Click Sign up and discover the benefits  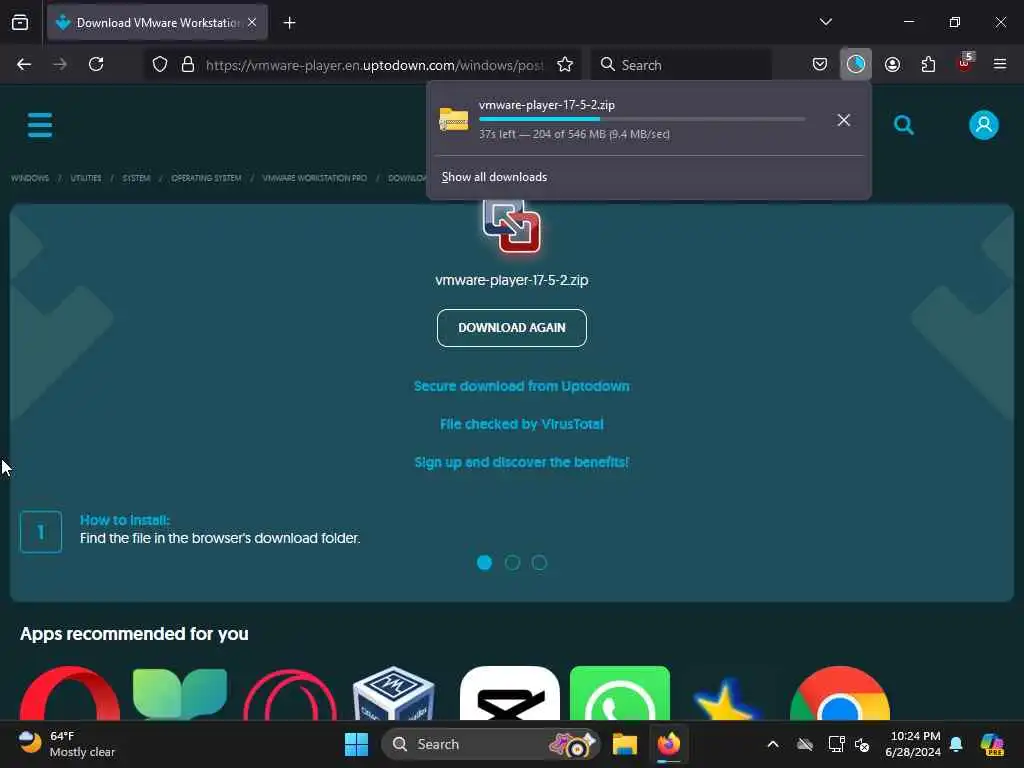pyautogui.click(x=521, y=462)
